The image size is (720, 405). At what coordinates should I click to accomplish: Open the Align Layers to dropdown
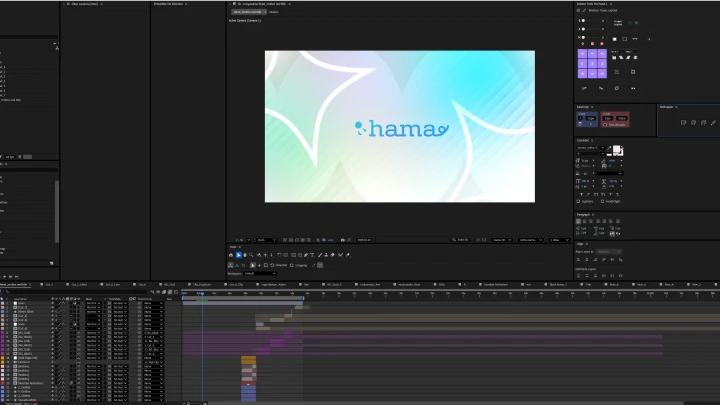coord(609,252)
